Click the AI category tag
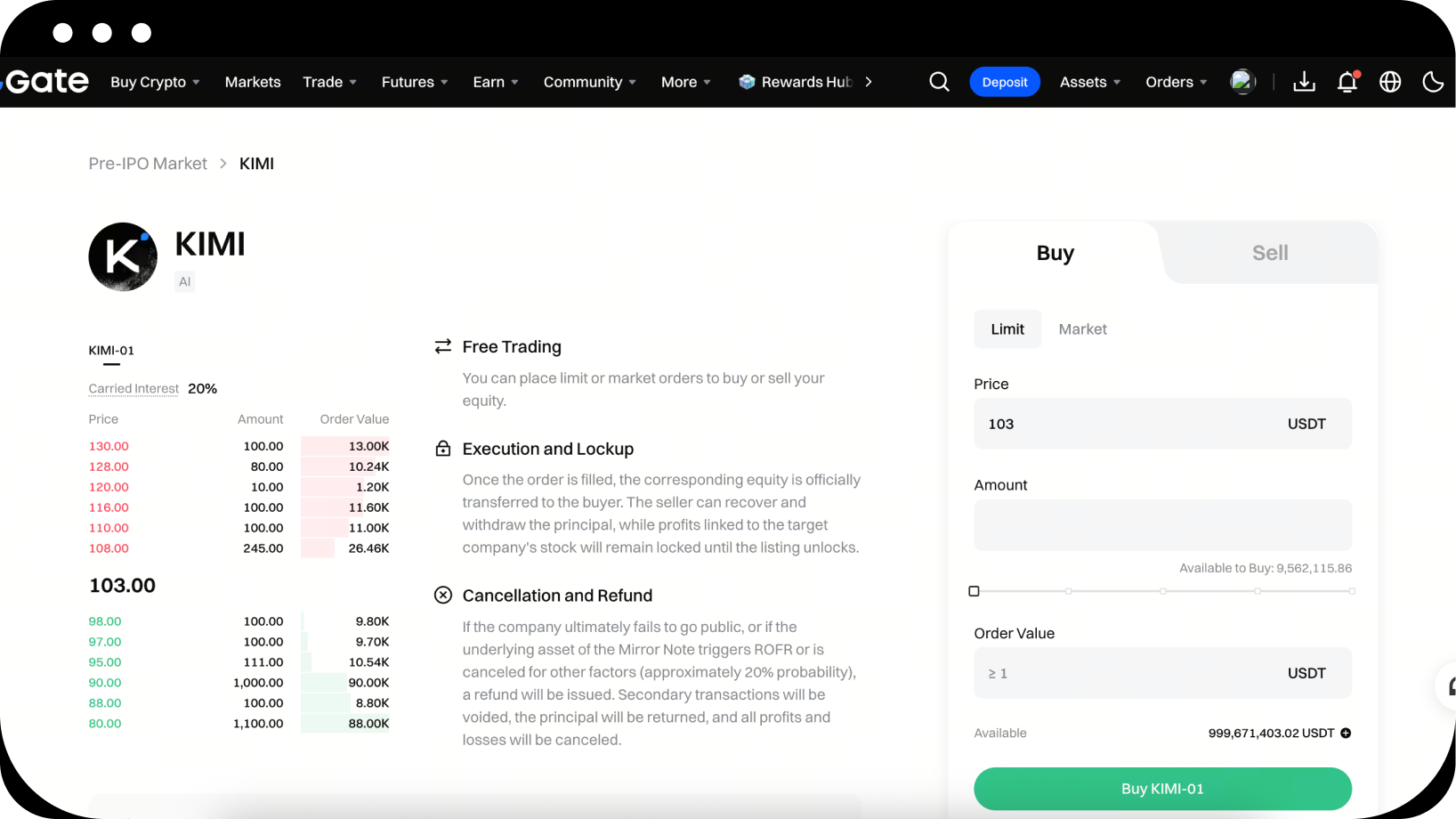Viewport: 1456px width, 819px height. pos(185,281)
